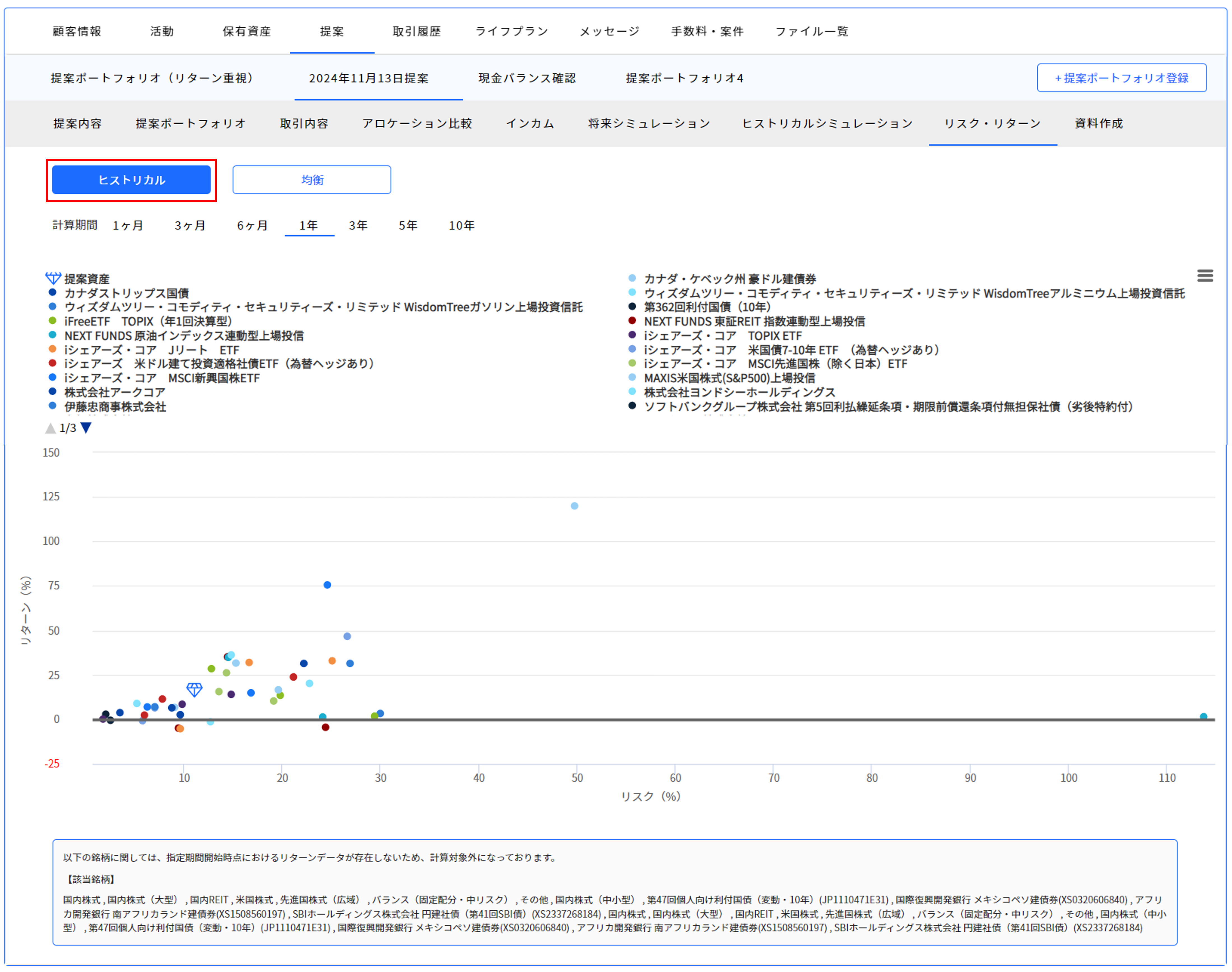Select 3年 calculation period
This screenshot has height=972, width=1232.
point(358,225)
